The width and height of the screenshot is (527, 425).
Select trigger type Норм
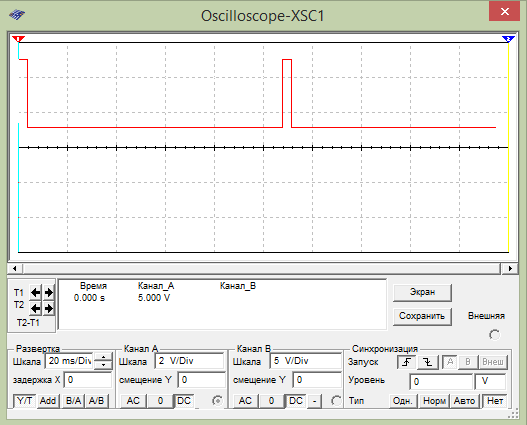click(434, 401)
